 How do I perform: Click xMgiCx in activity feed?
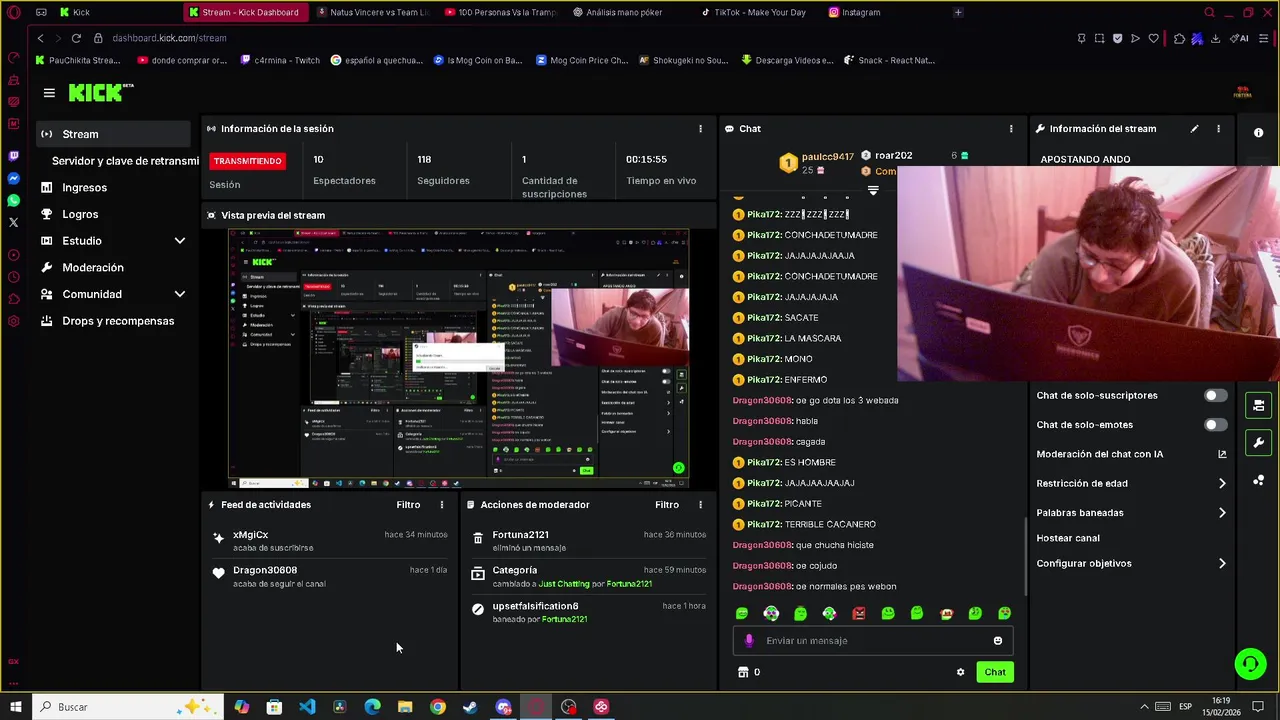tap(250, 535)
